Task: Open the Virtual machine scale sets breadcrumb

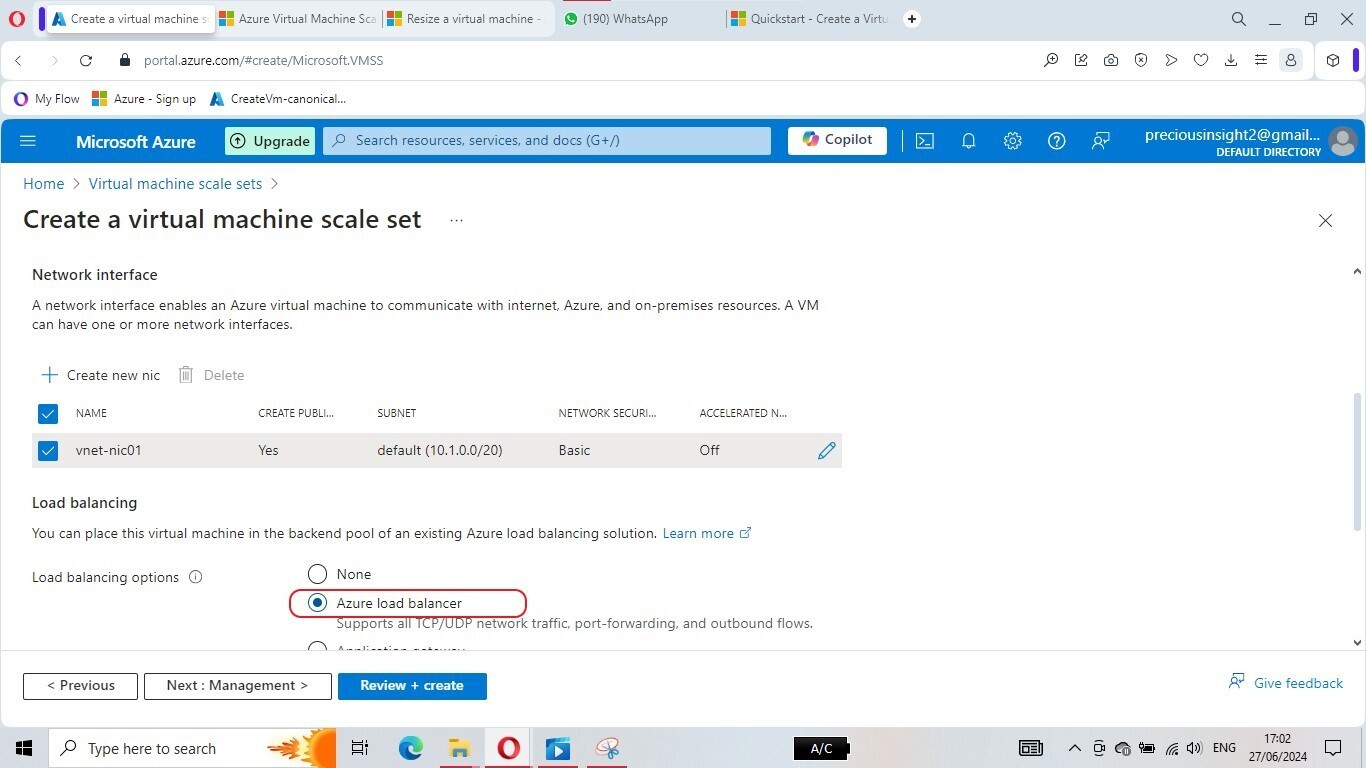Action: pyautogui.click(x=175, y=184)
